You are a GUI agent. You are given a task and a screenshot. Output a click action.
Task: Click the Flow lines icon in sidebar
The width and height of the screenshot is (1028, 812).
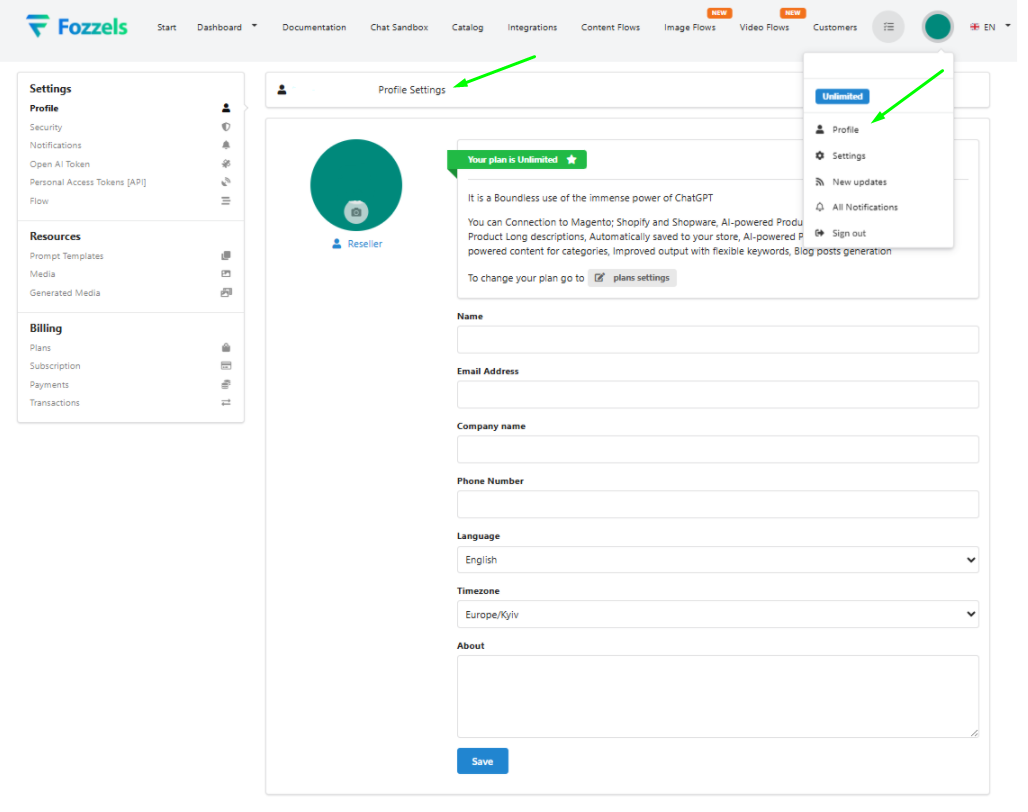tap(226, 201)
